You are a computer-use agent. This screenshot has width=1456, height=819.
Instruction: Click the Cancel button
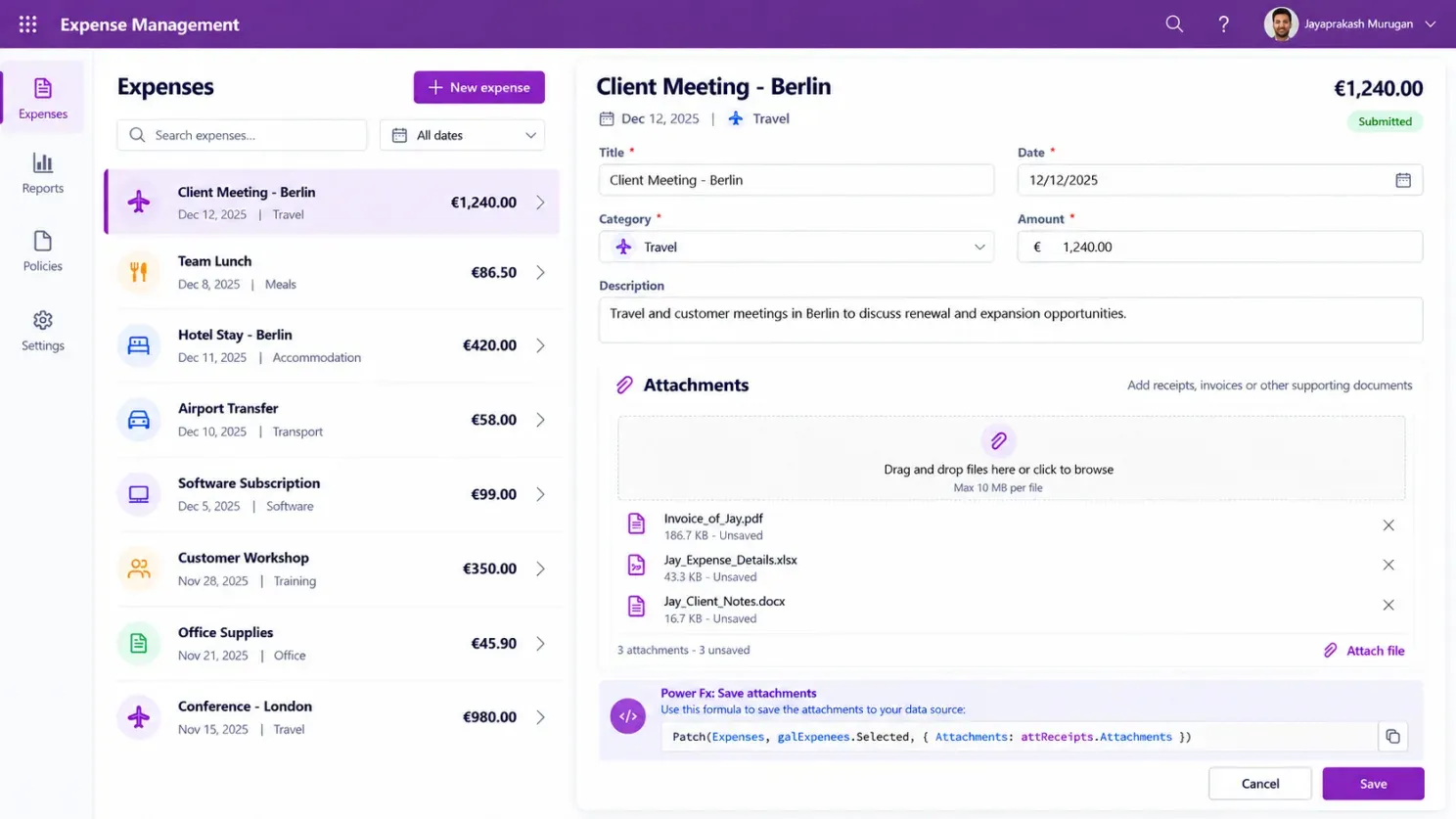(x=1260, y=784)
